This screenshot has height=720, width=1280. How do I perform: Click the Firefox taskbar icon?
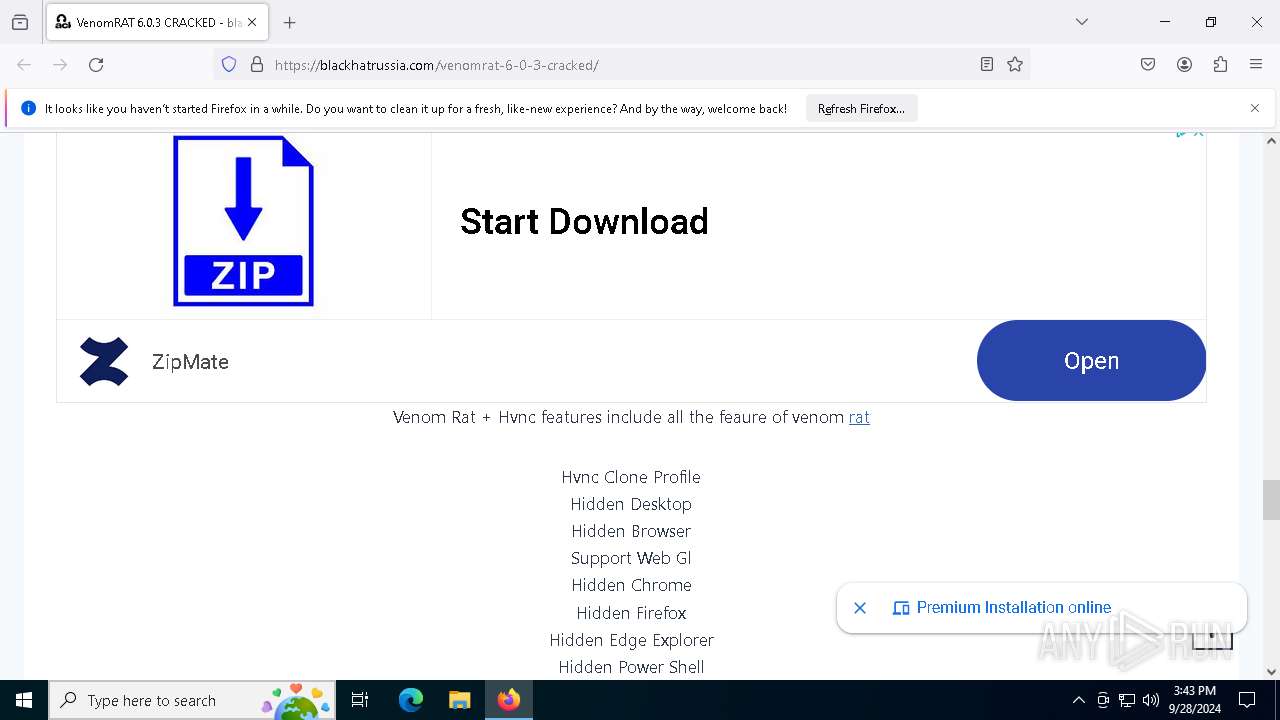tap(509, 700)
